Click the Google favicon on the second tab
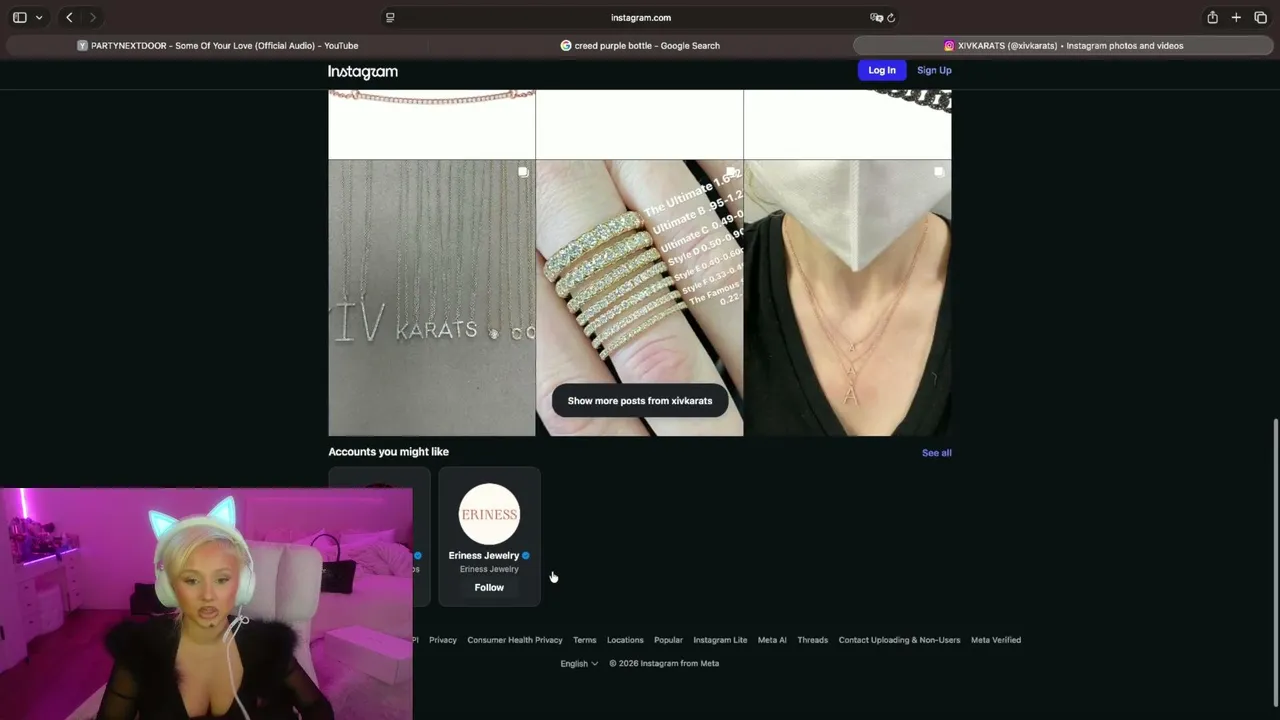The image size is (1280, 720). 566,45
